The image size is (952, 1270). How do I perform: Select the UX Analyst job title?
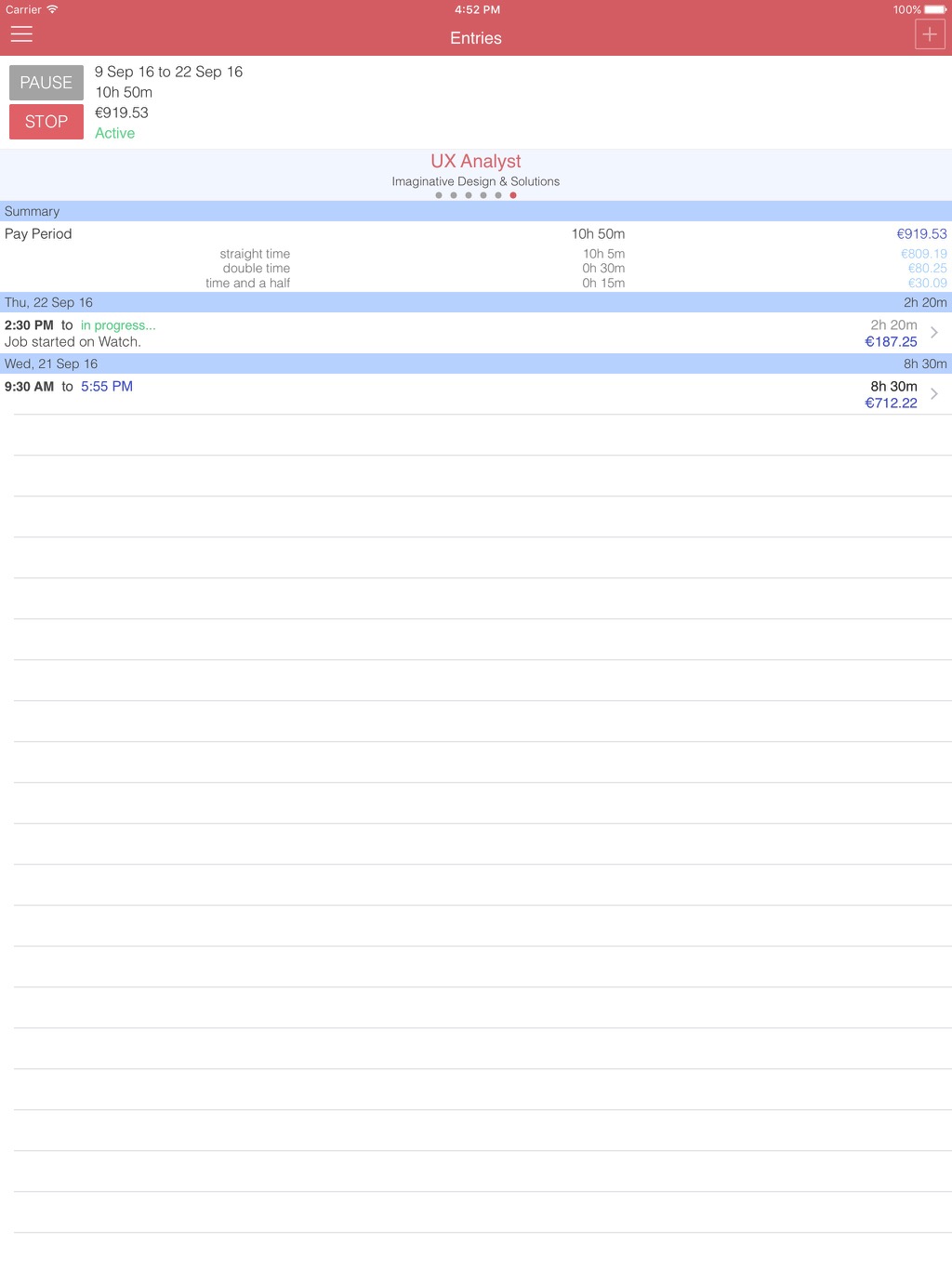(x=476, y=161)
